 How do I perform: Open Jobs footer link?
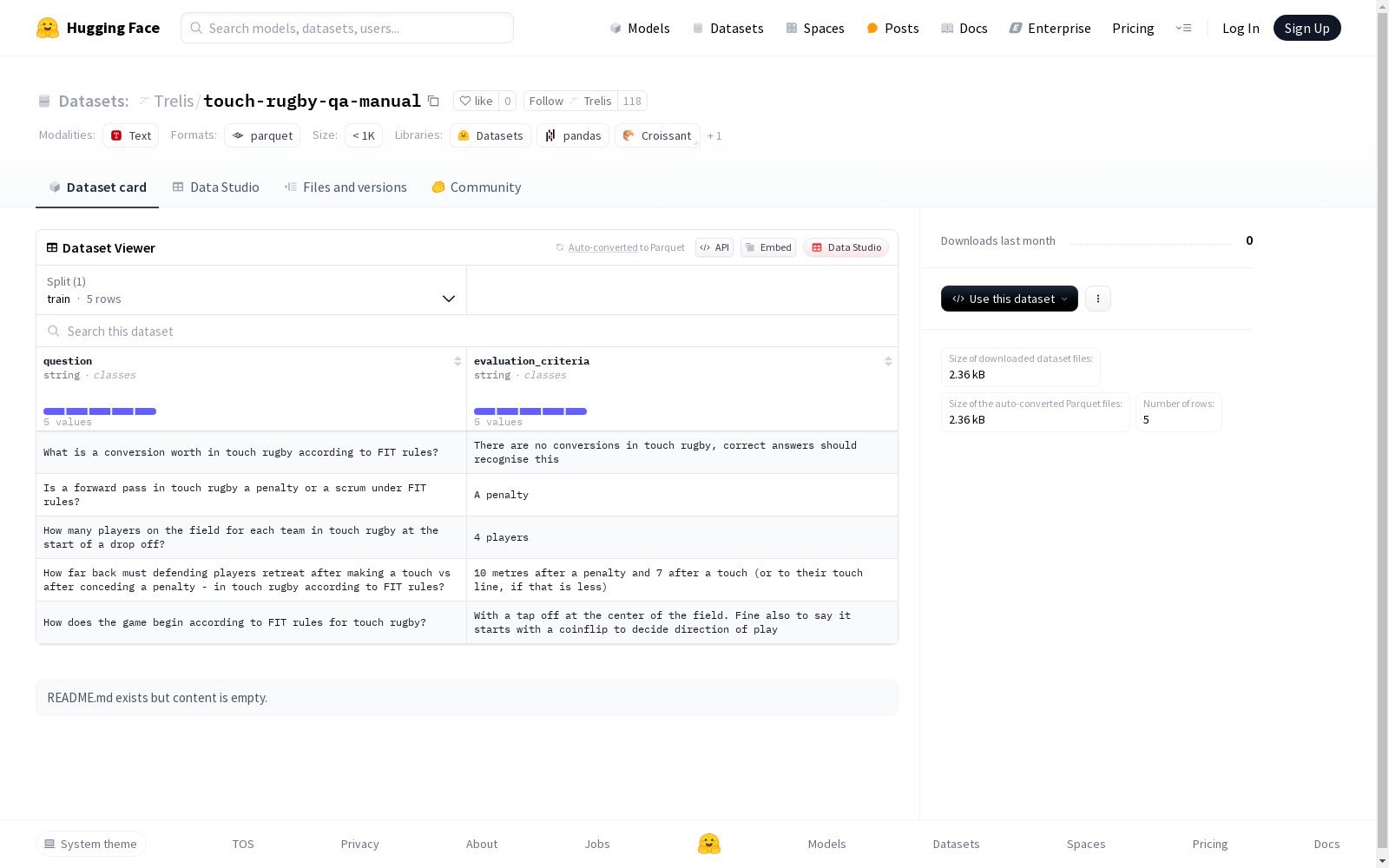pos(597,844)
